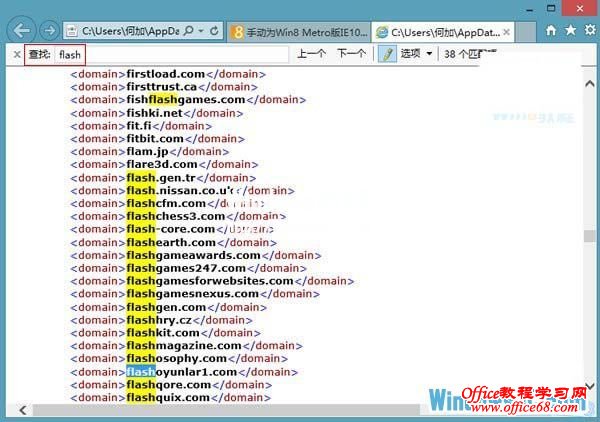This screenshot has width=600, height=422.
Task: Click the text flashmagazine.com
Action: tap(184, 346)
